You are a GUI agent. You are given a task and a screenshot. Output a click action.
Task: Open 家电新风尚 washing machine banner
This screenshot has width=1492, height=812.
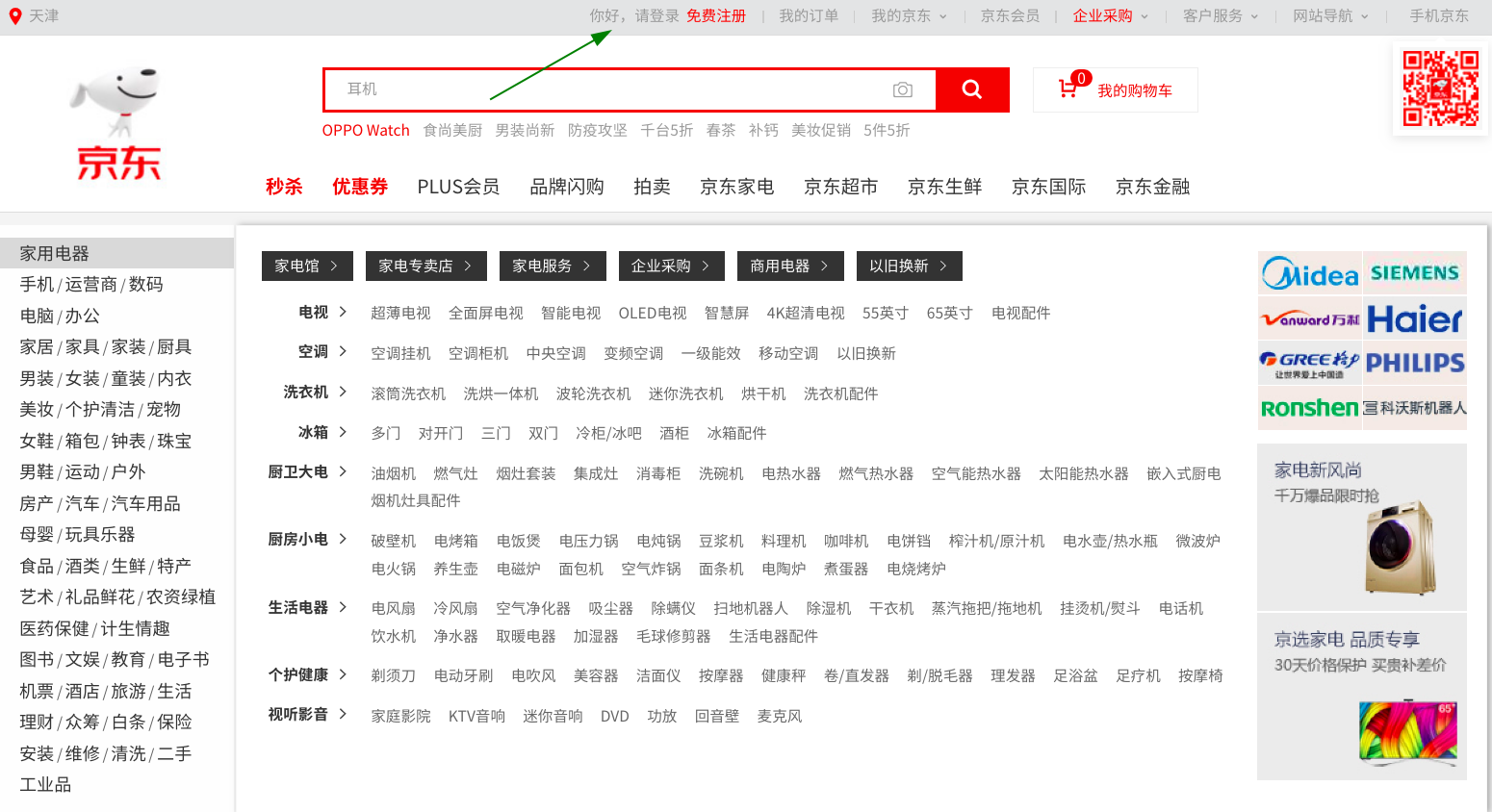pos(1362,527)
